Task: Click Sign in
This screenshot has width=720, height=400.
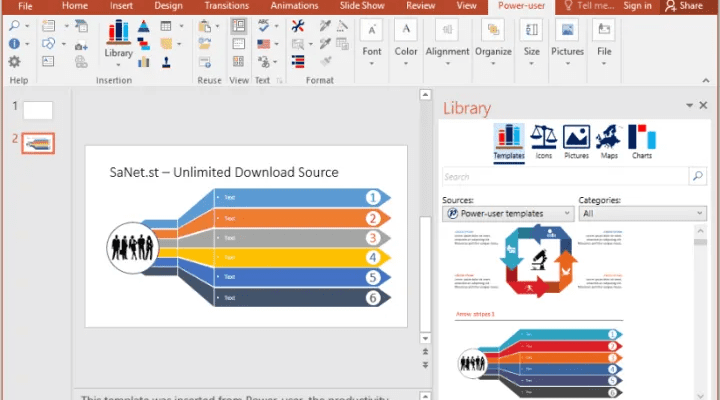Action: coord(637,6)
